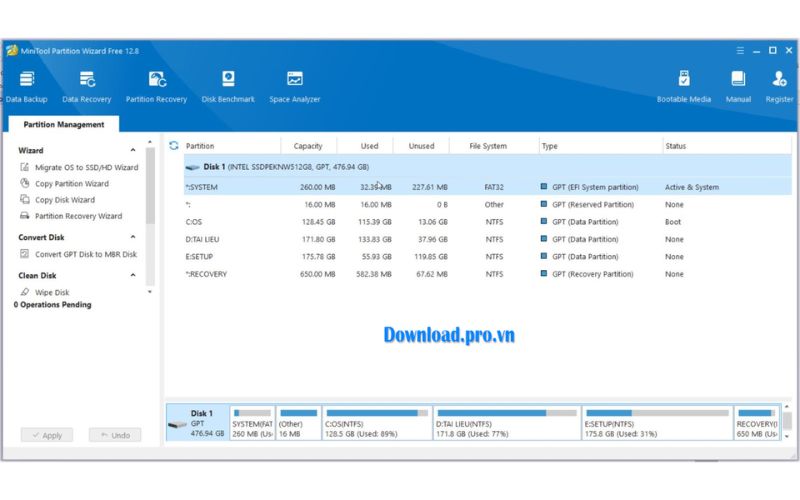Collapse the Wizard section
Image resolution: width=800 pixels, height=500 pixels.
[x=133, y=151]
